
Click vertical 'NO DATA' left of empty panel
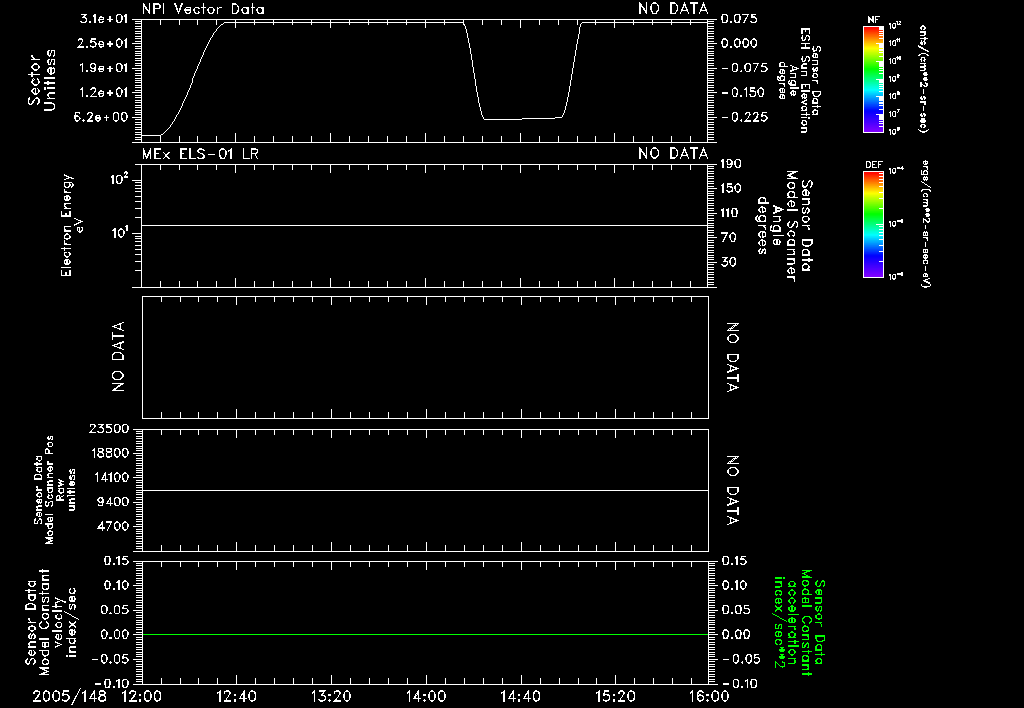click(118, 357)
